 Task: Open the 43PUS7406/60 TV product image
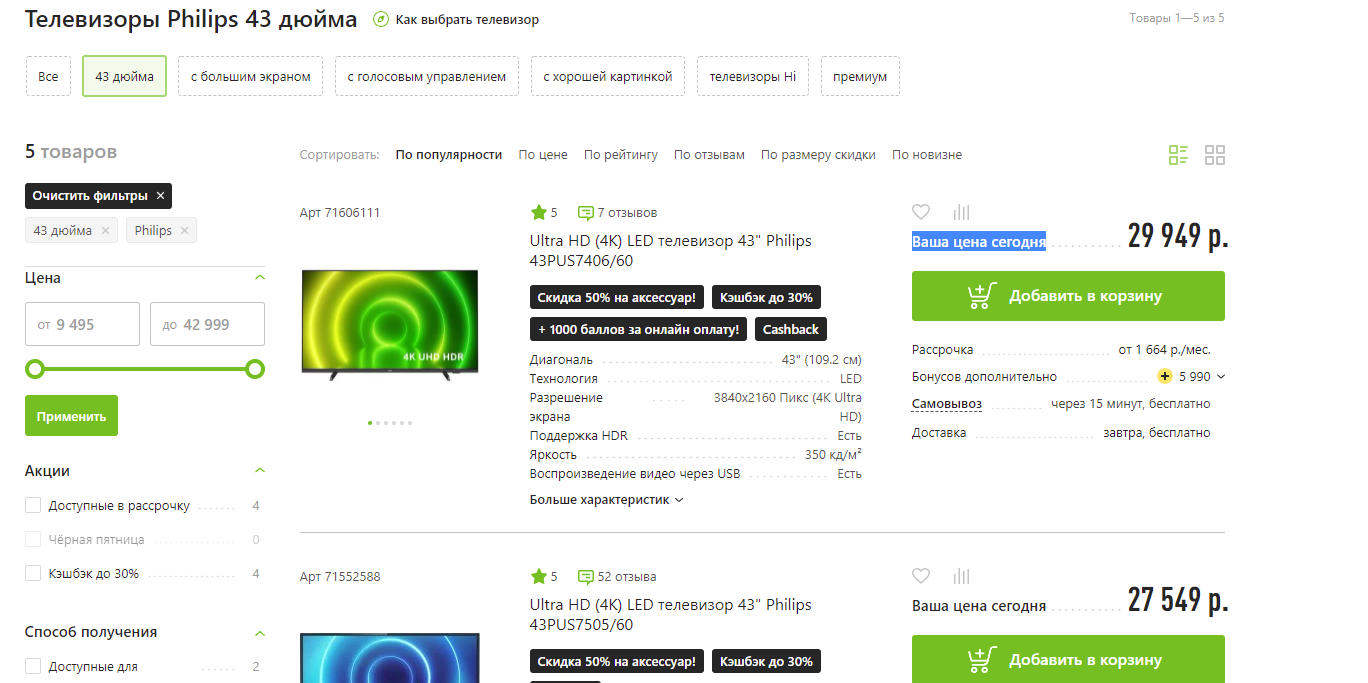click(x=390, y=324)
